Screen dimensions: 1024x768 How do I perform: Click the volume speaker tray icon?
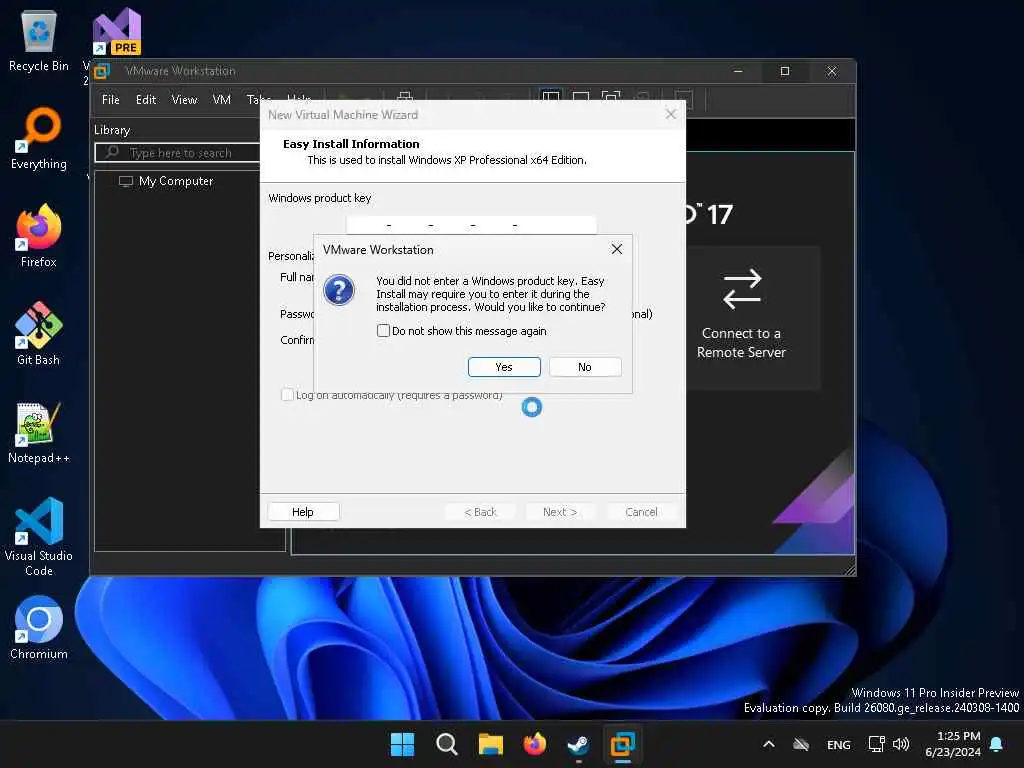(x=901, y=744)
